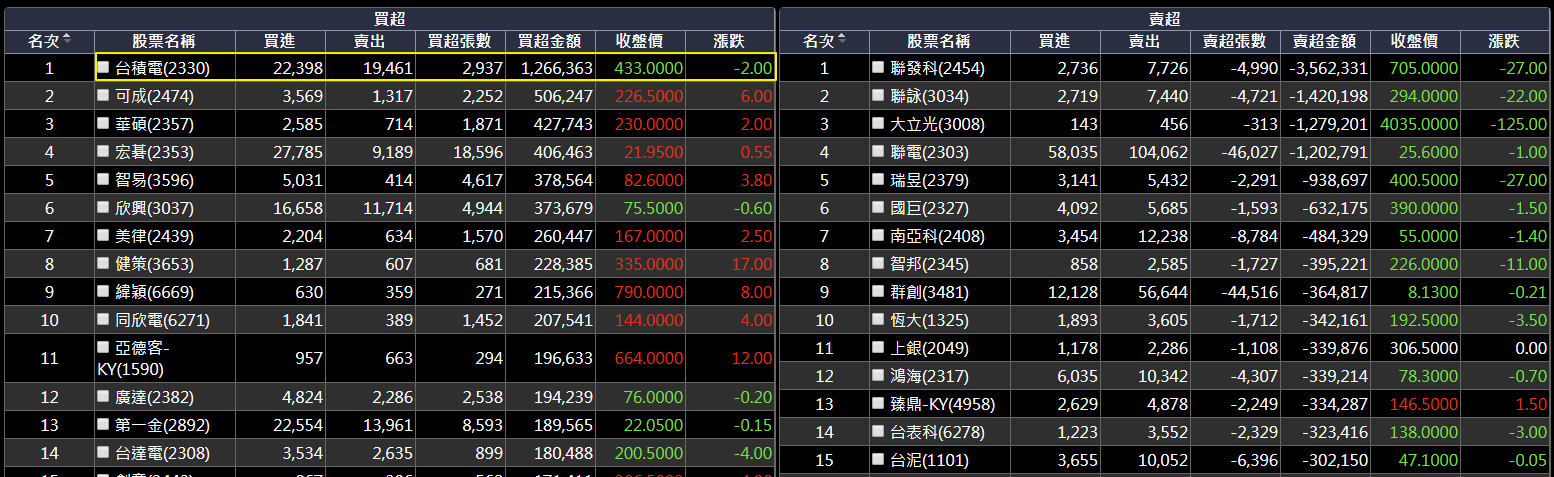
Task: Click closing price 790.0000
Action: [x=649, y=292]
